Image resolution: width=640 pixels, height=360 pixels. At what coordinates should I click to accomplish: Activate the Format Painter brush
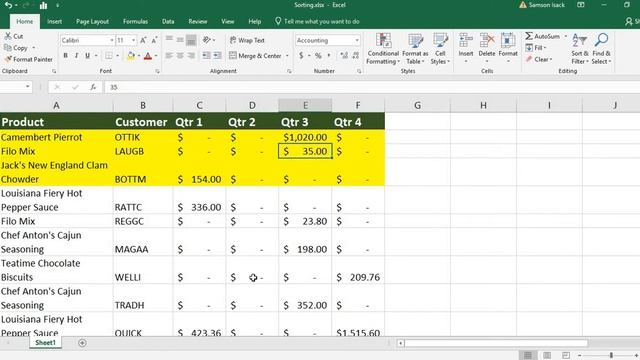[x=8, y=59]
